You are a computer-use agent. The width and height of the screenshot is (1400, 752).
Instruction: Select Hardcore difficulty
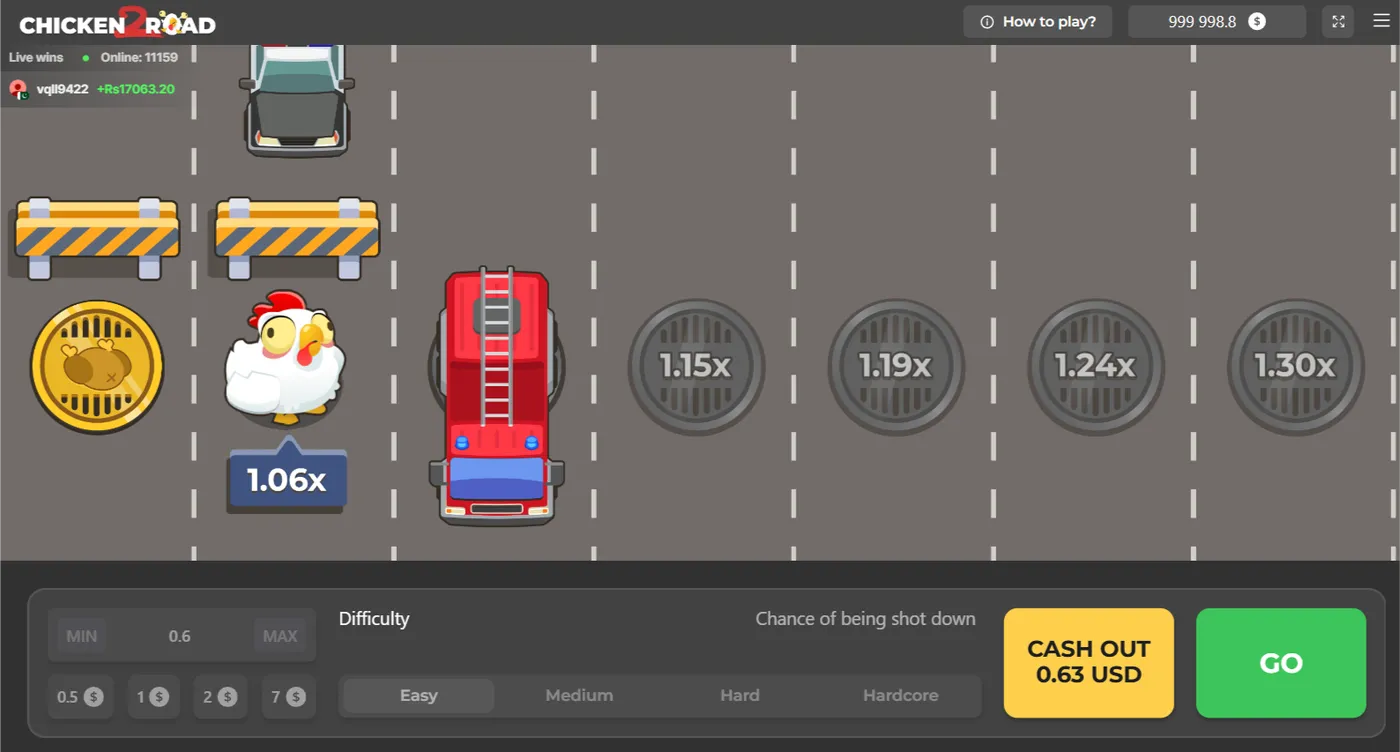coord(900,696)
